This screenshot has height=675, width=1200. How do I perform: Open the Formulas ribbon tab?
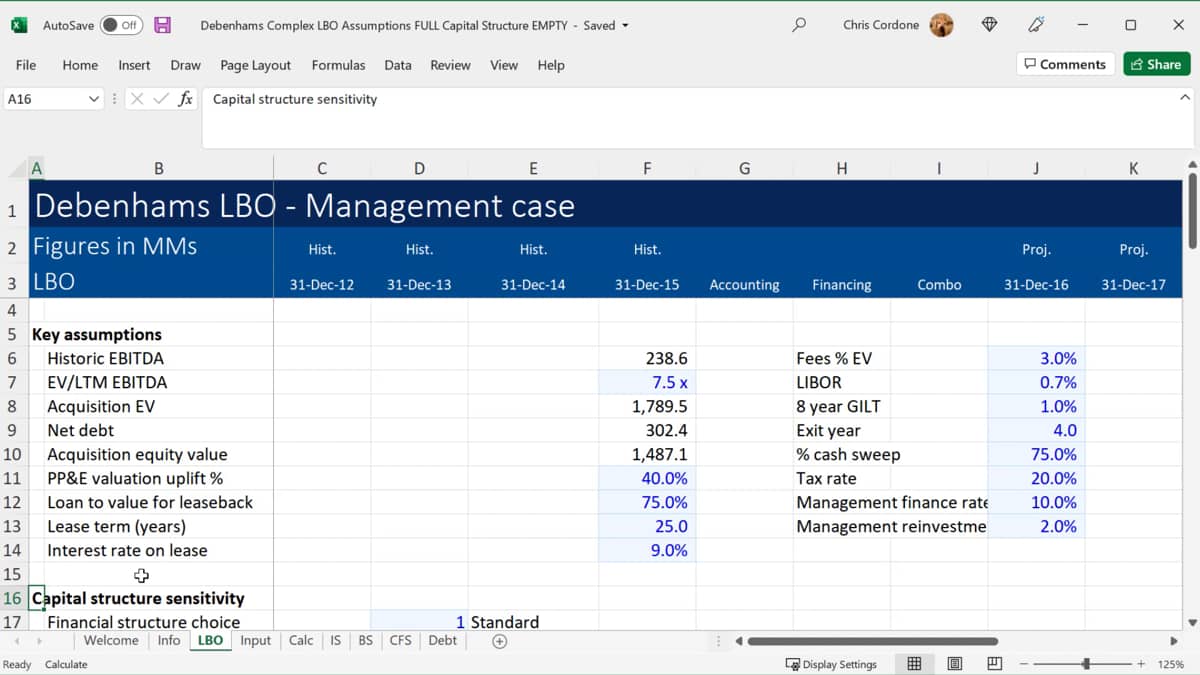pyautogui.click(x=338, y=65)
